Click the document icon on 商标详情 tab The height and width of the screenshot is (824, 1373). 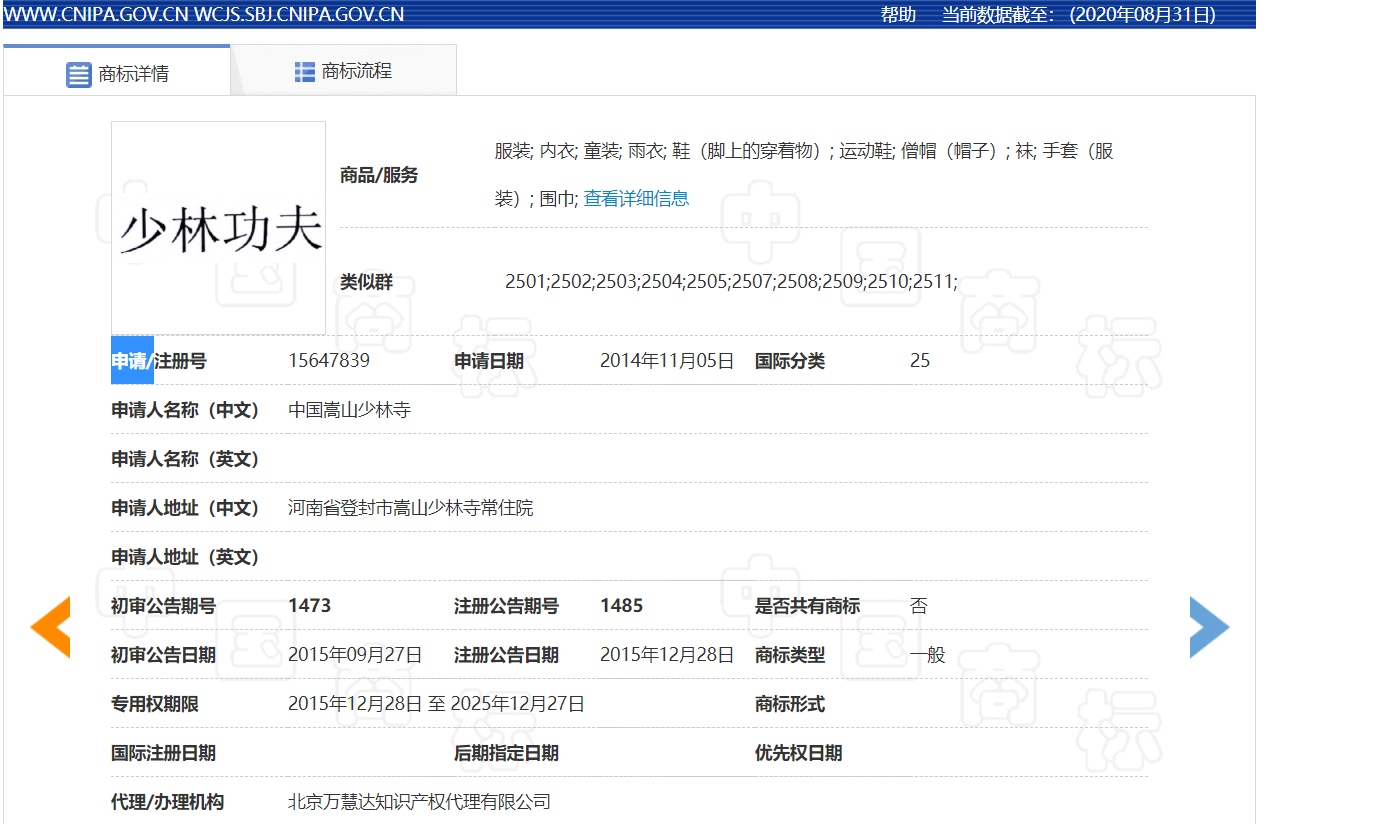[x=78, y=73]
